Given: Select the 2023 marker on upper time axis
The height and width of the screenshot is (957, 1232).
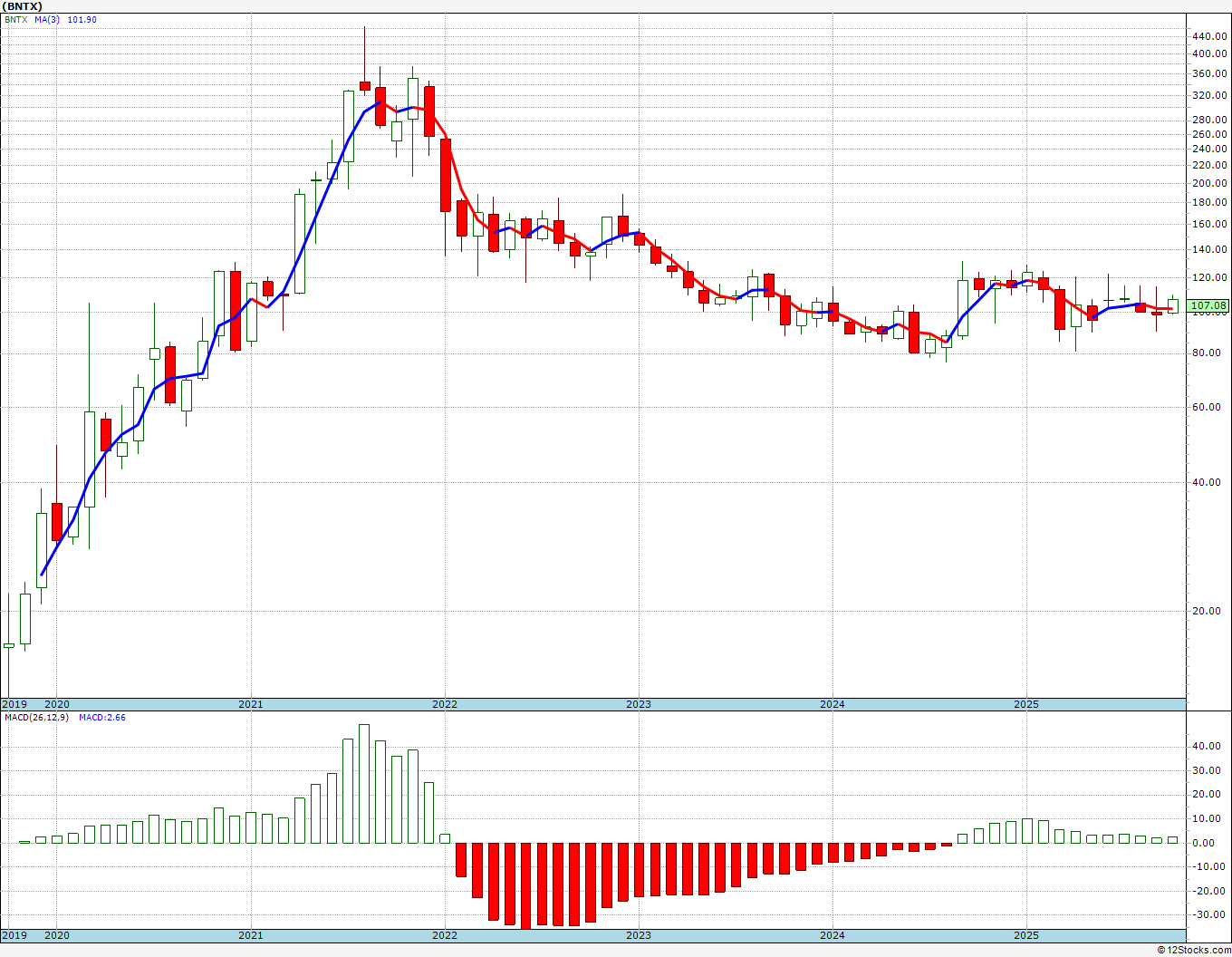Looking at the screenshot, I should (639, 704).
